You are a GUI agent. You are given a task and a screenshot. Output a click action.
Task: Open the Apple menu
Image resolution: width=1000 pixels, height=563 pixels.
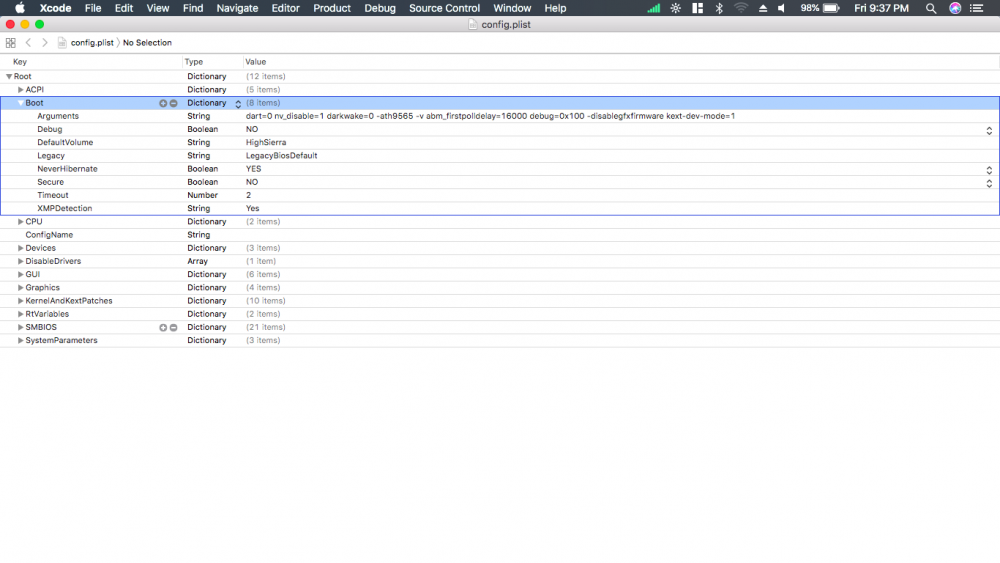click(x=20, y=8)
